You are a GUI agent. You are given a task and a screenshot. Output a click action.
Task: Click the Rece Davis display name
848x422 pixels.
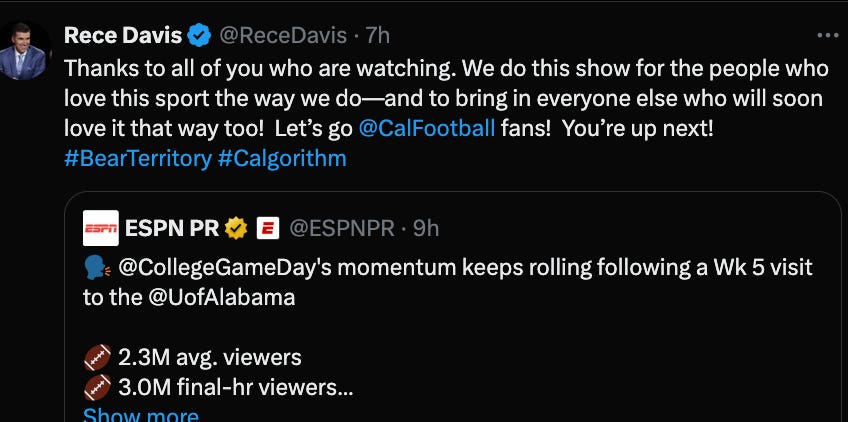click(123, 36)
